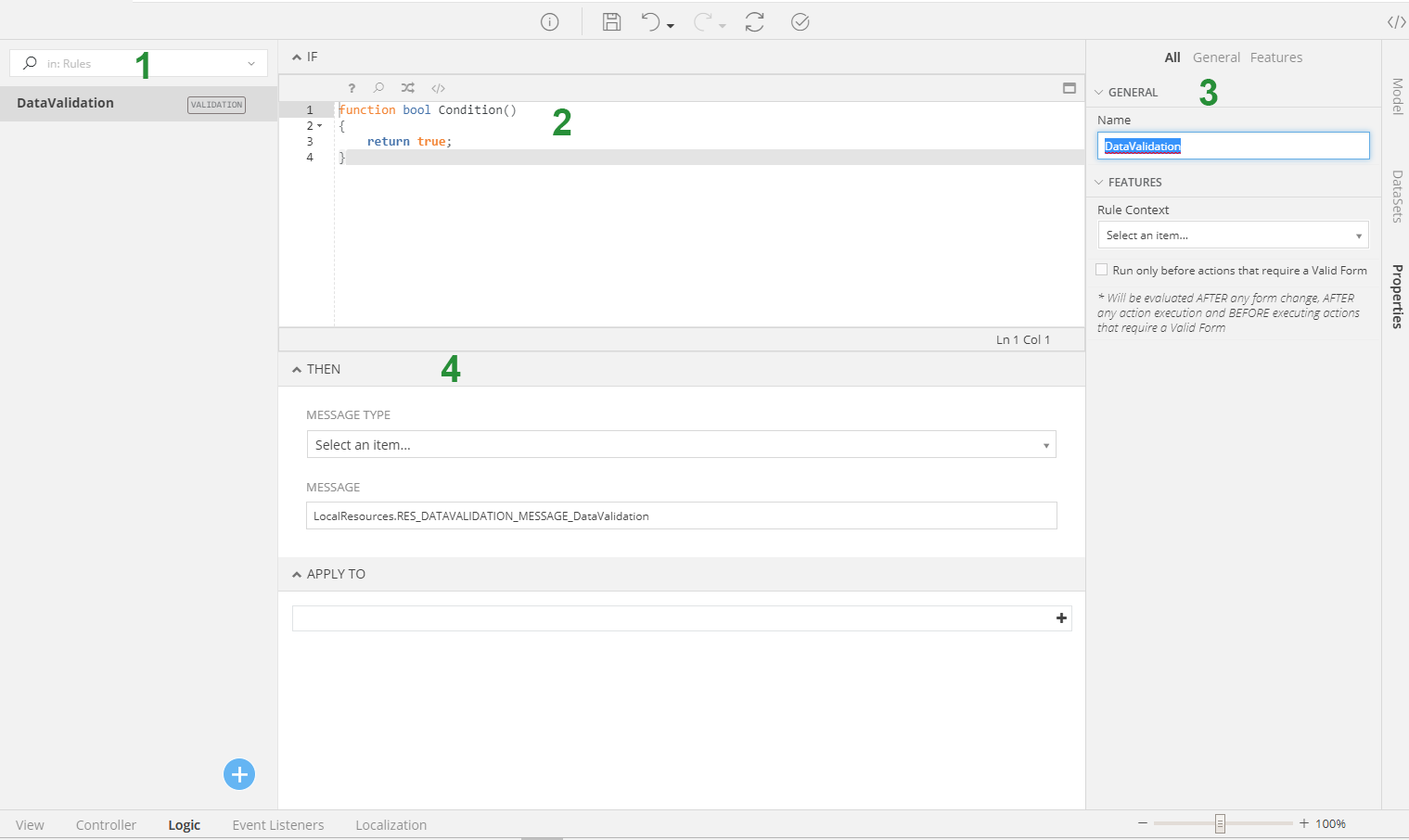Click the zoom slider handle
Viewport: 1409px width, 840px height.
1220,823
